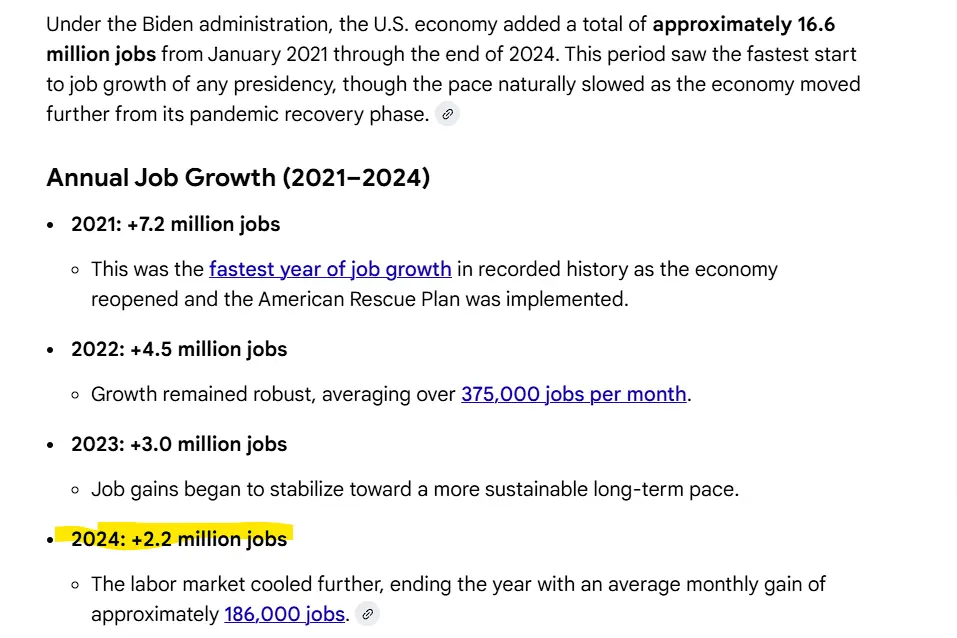
Task: Follow the "375,000 jobs per month" link
Action: pos(573,394)
